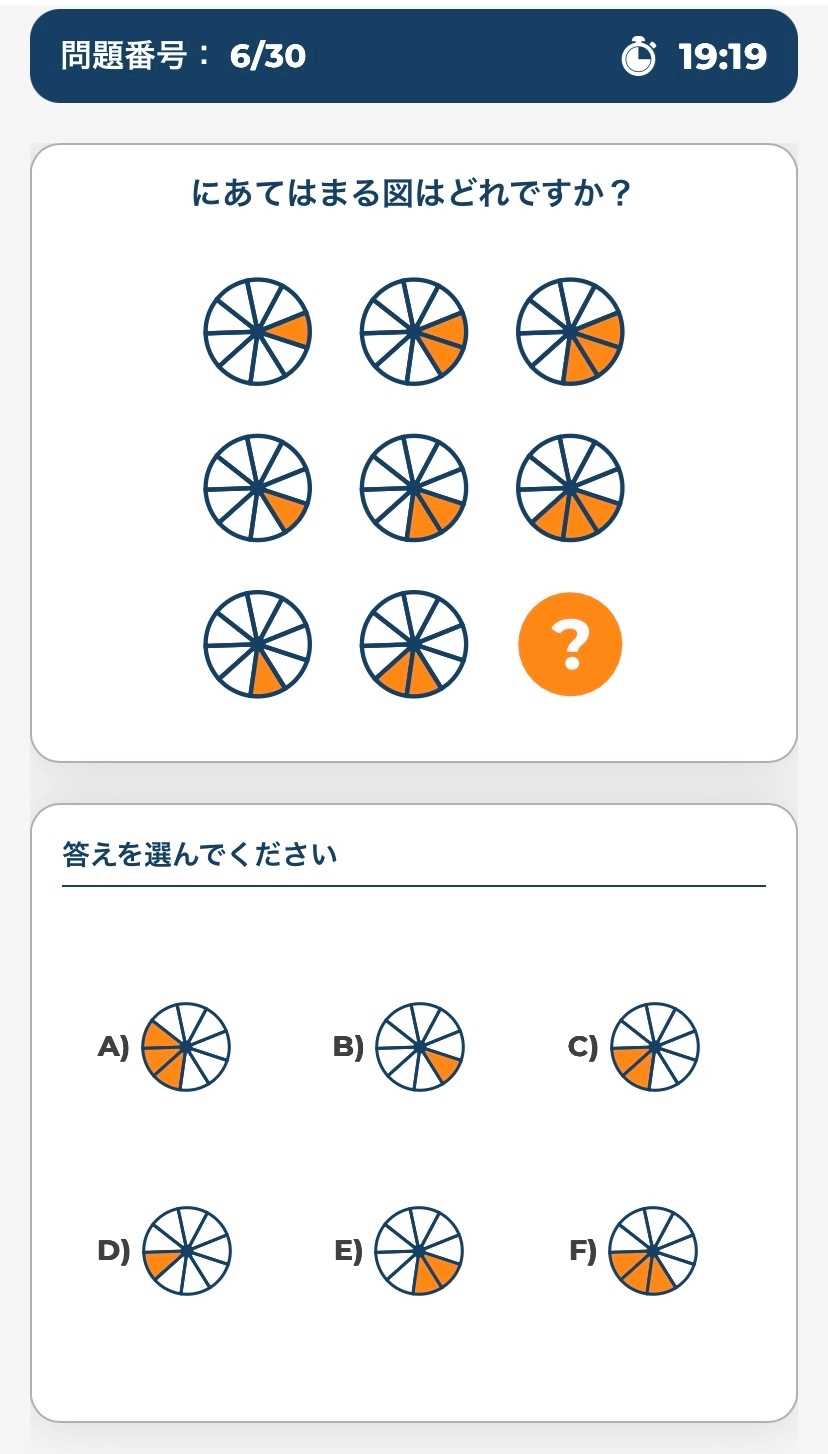Select answer option A pie

pos(186,1047)
